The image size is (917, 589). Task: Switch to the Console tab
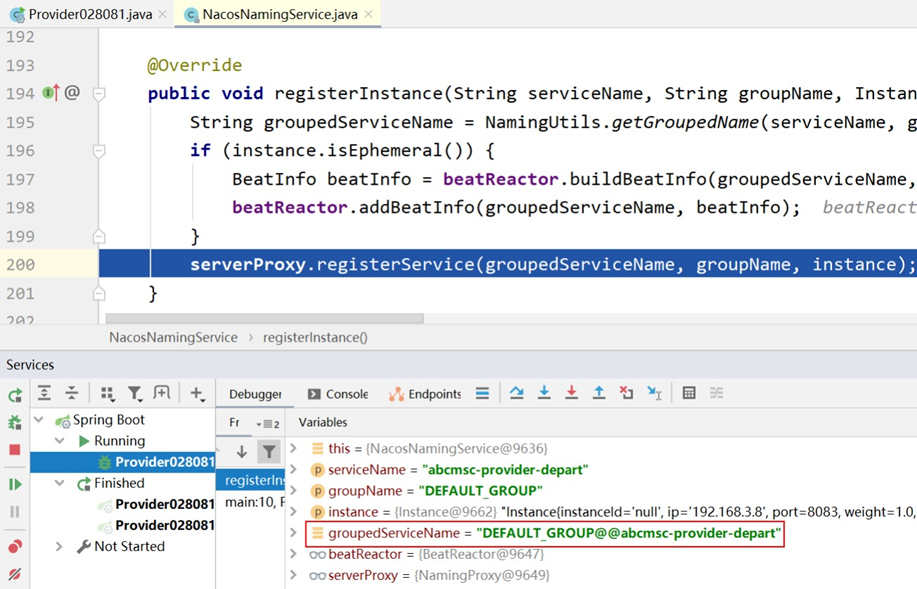click(x=338, y=394)
